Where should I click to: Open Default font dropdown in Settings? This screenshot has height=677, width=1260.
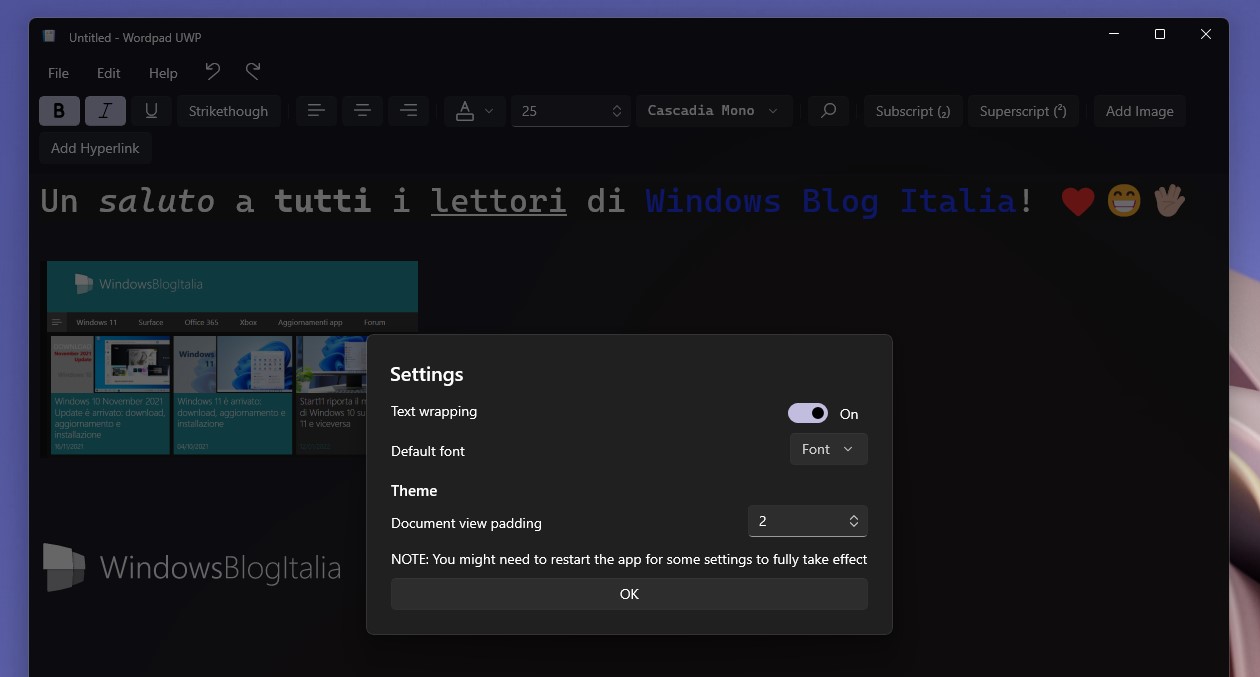point(828,449)
